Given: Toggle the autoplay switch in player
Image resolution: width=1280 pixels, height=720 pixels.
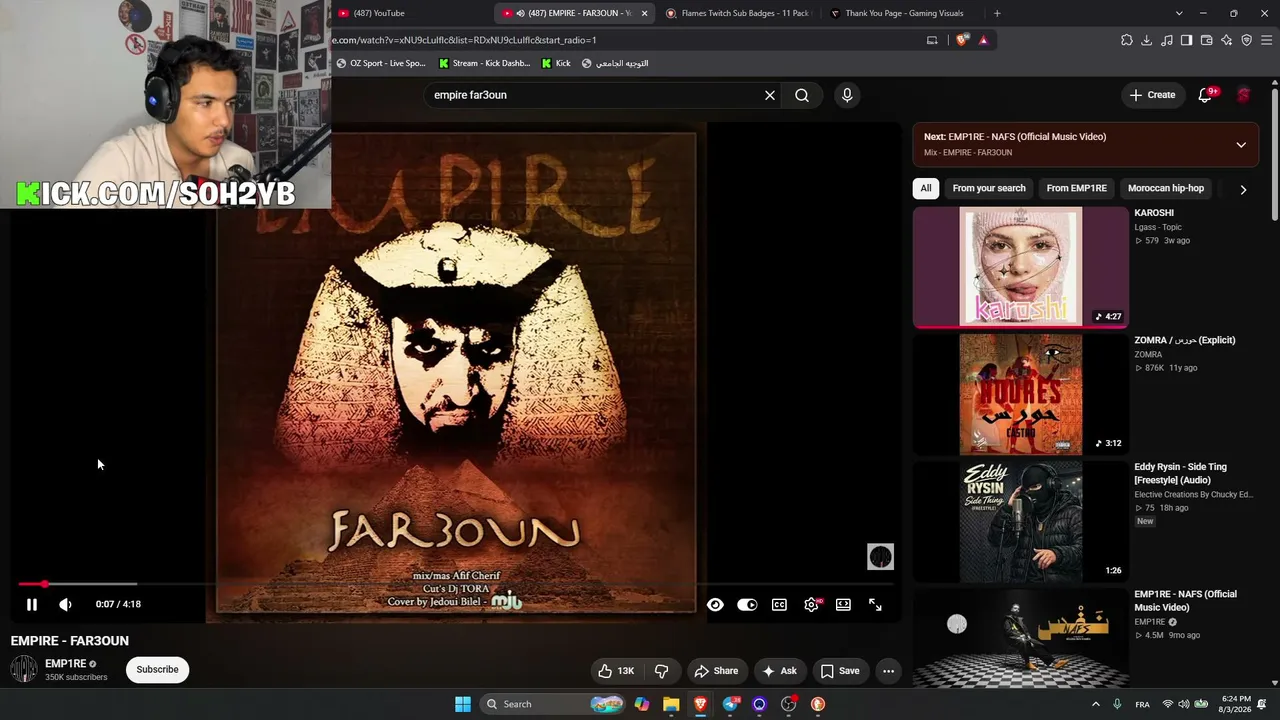Looking at the screenshot, I should tap(747, 604).
